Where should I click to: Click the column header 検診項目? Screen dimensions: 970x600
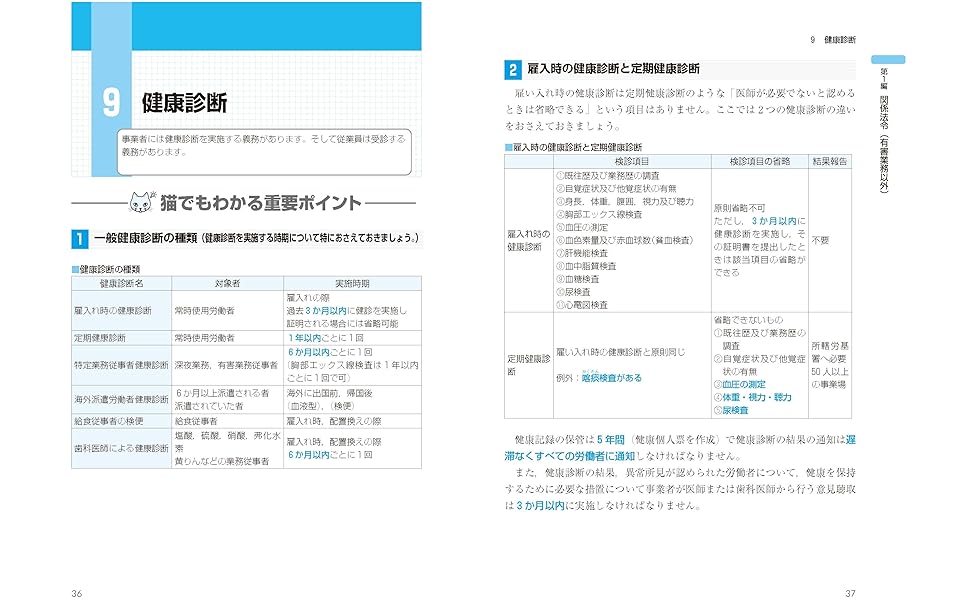pos(632,161)
